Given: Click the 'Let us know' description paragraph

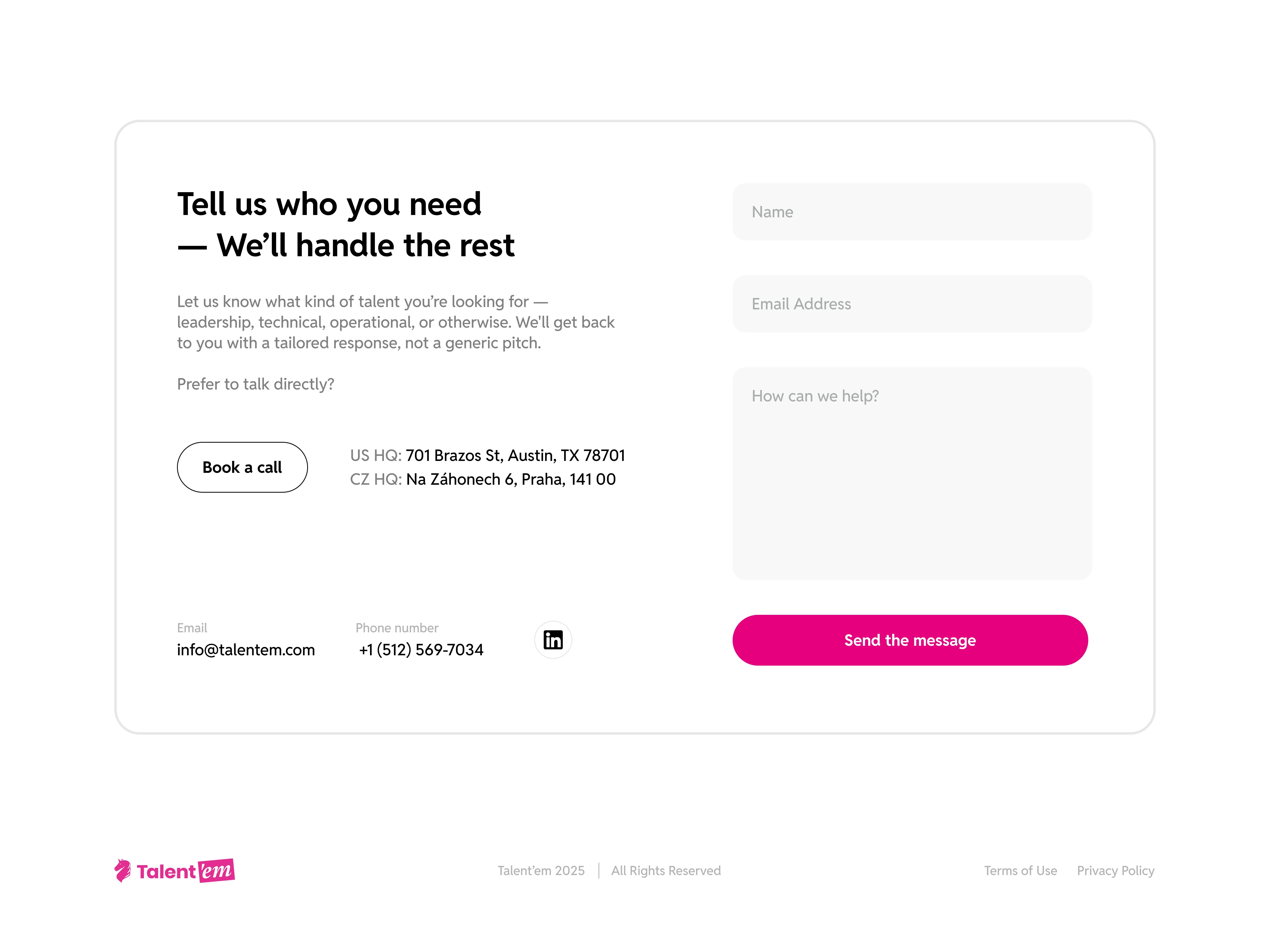Looking at the screenshot, I should coord(395,322).
